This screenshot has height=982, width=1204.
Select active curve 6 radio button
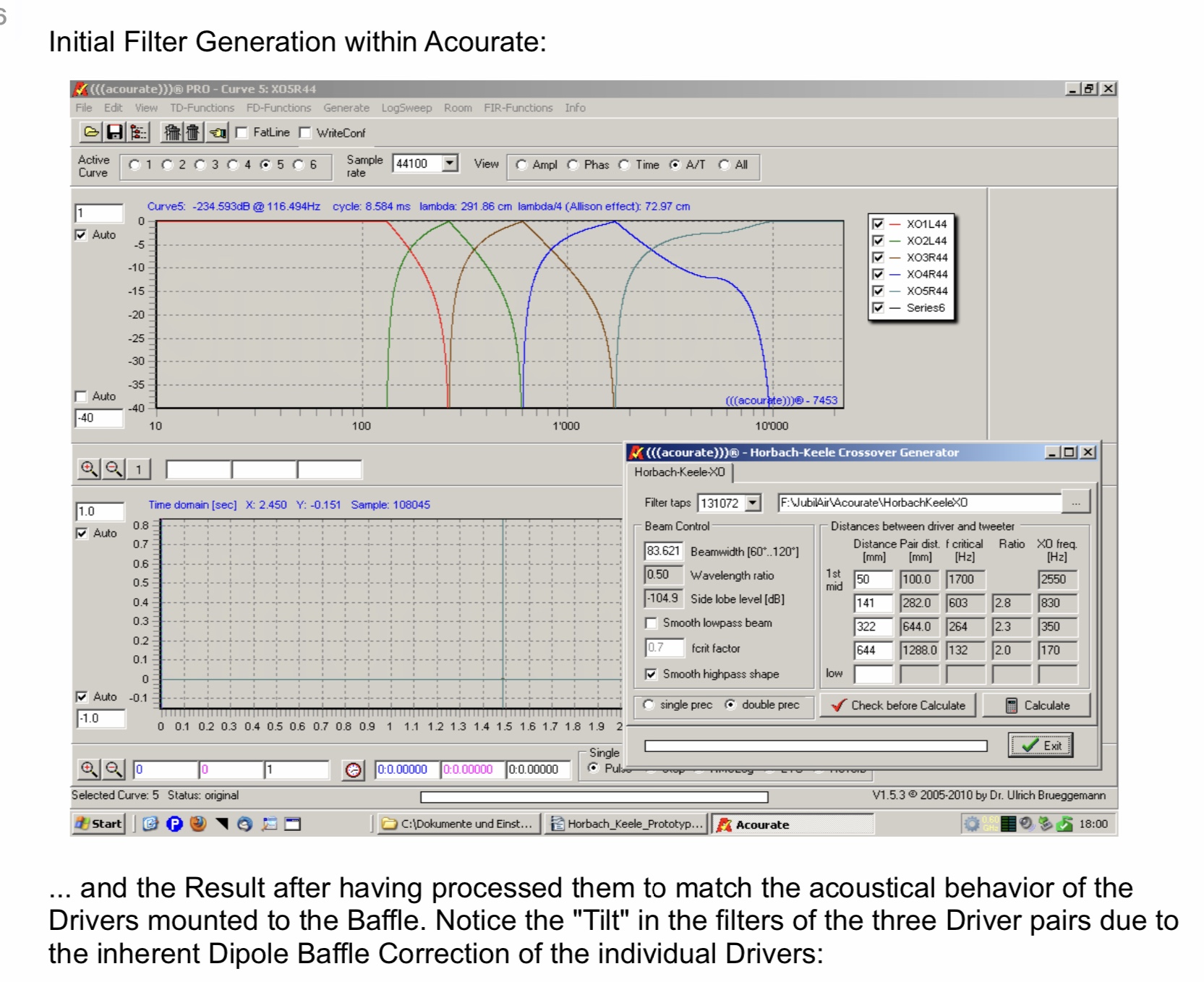pyautogui.click(x=298, y=165)
